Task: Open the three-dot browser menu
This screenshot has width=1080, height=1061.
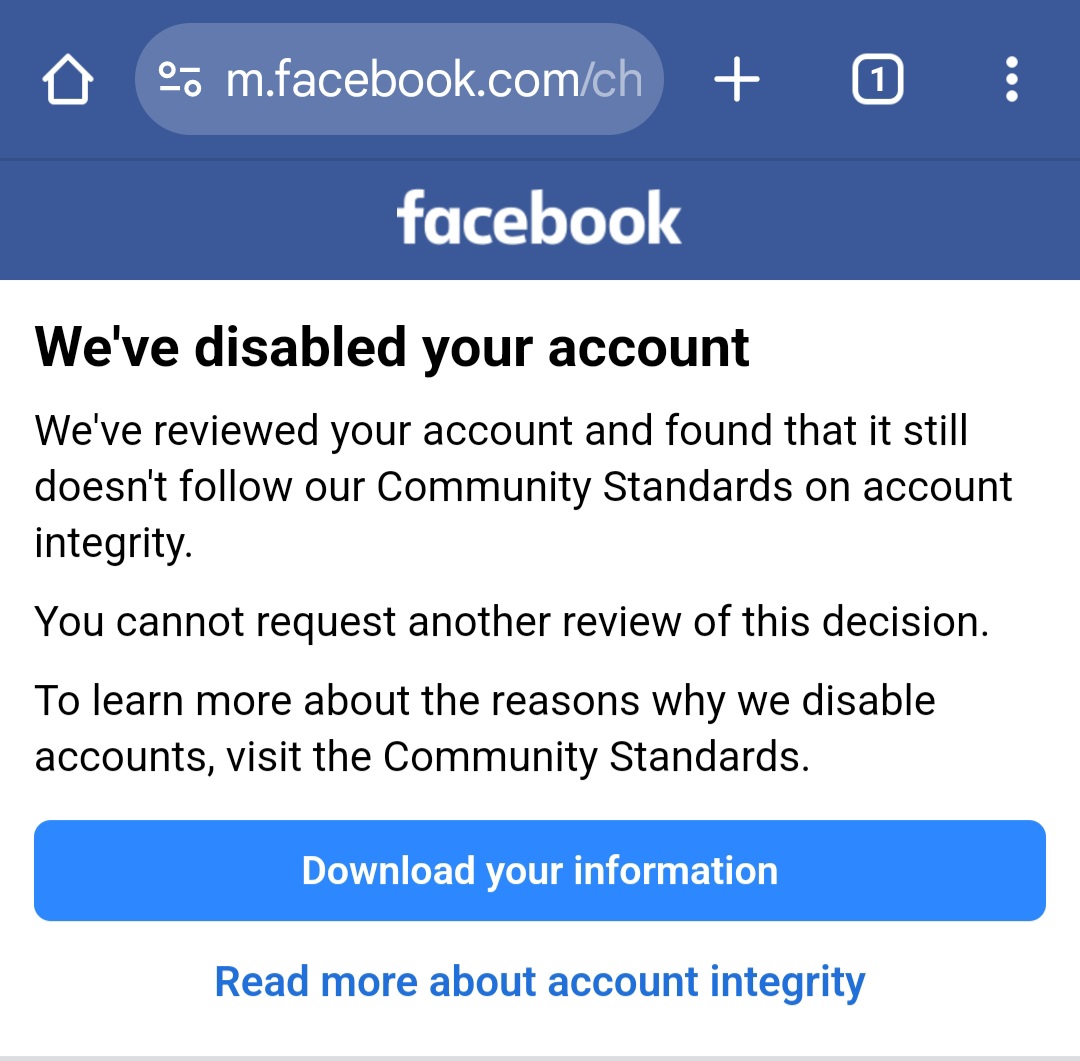Action: pos(1011,79)
